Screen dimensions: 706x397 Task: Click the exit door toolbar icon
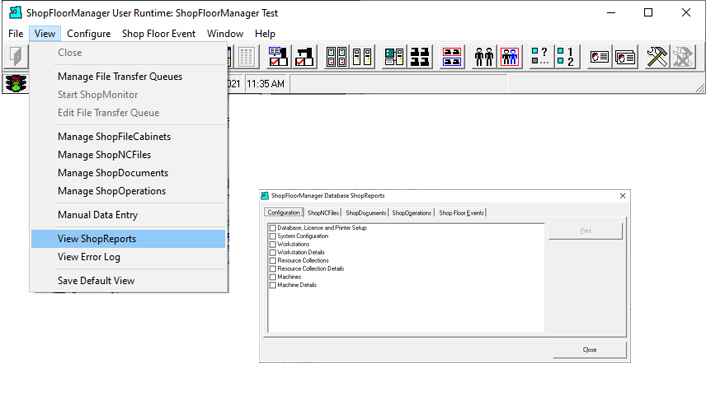pyautogui.click(x=16, y=56)
